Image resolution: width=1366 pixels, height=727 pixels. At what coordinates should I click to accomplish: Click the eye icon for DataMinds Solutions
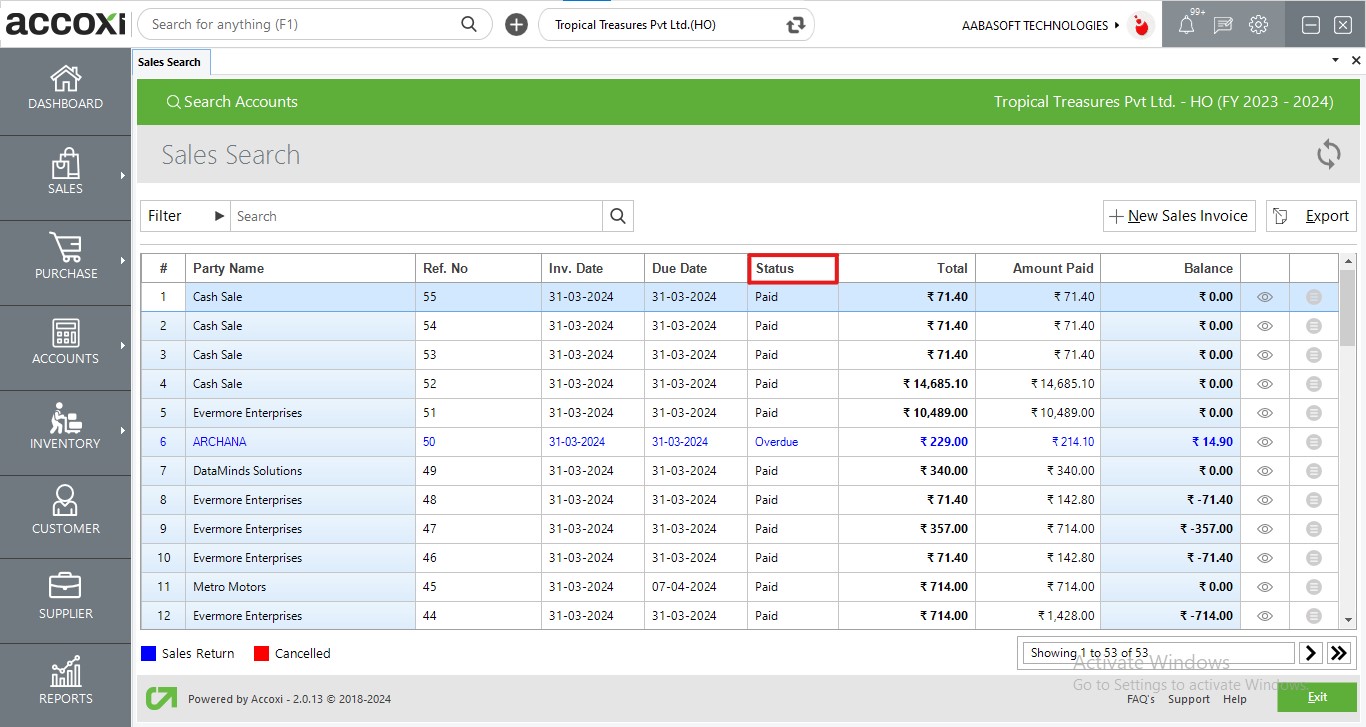pos(1264,471)
